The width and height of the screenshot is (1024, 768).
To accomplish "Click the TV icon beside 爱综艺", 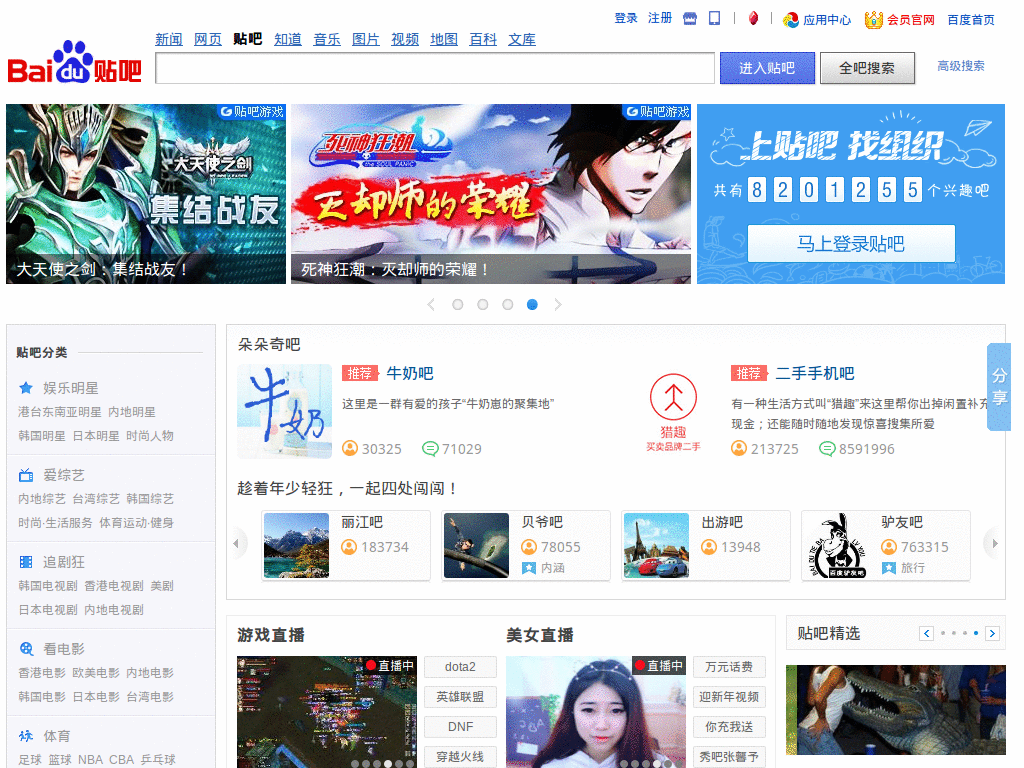I will click(26, 475).
